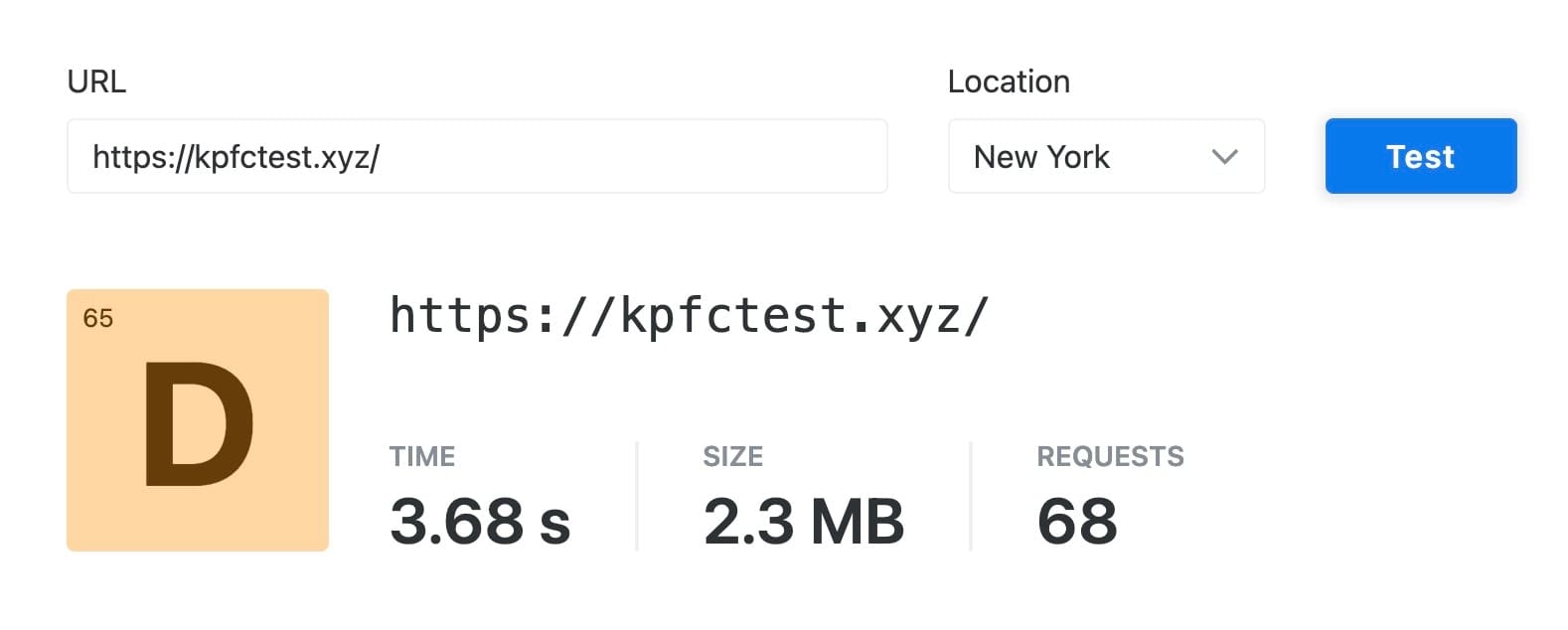
Task: Click the URL field label
Action: click(x=96, y=81)
